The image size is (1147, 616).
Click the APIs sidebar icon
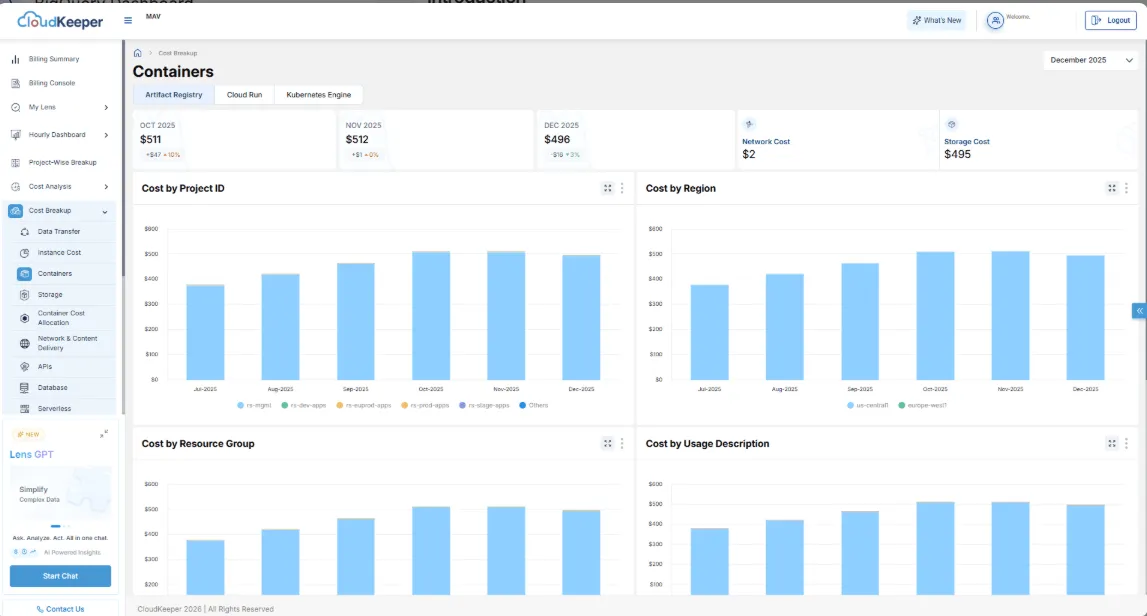click(24, 367)
